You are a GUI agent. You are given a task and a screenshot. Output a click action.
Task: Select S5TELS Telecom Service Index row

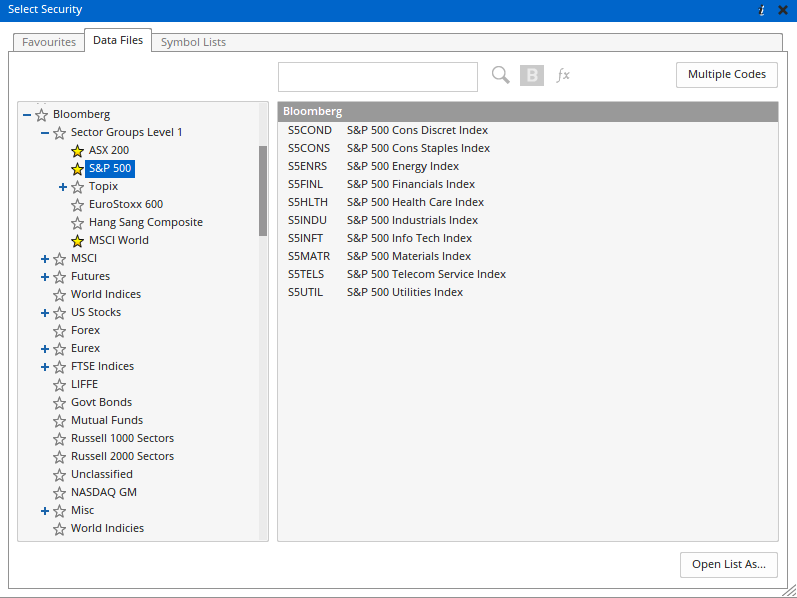point(528,274)
